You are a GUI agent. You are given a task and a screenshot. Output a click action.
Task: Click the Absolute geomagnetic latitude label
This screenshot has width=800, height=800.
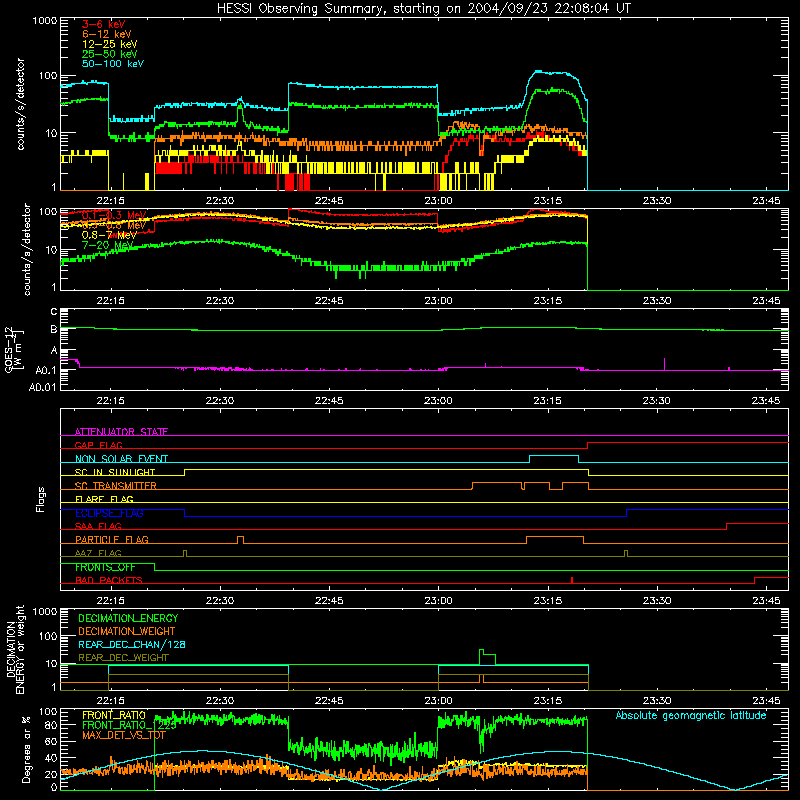[x=691, y=716]
